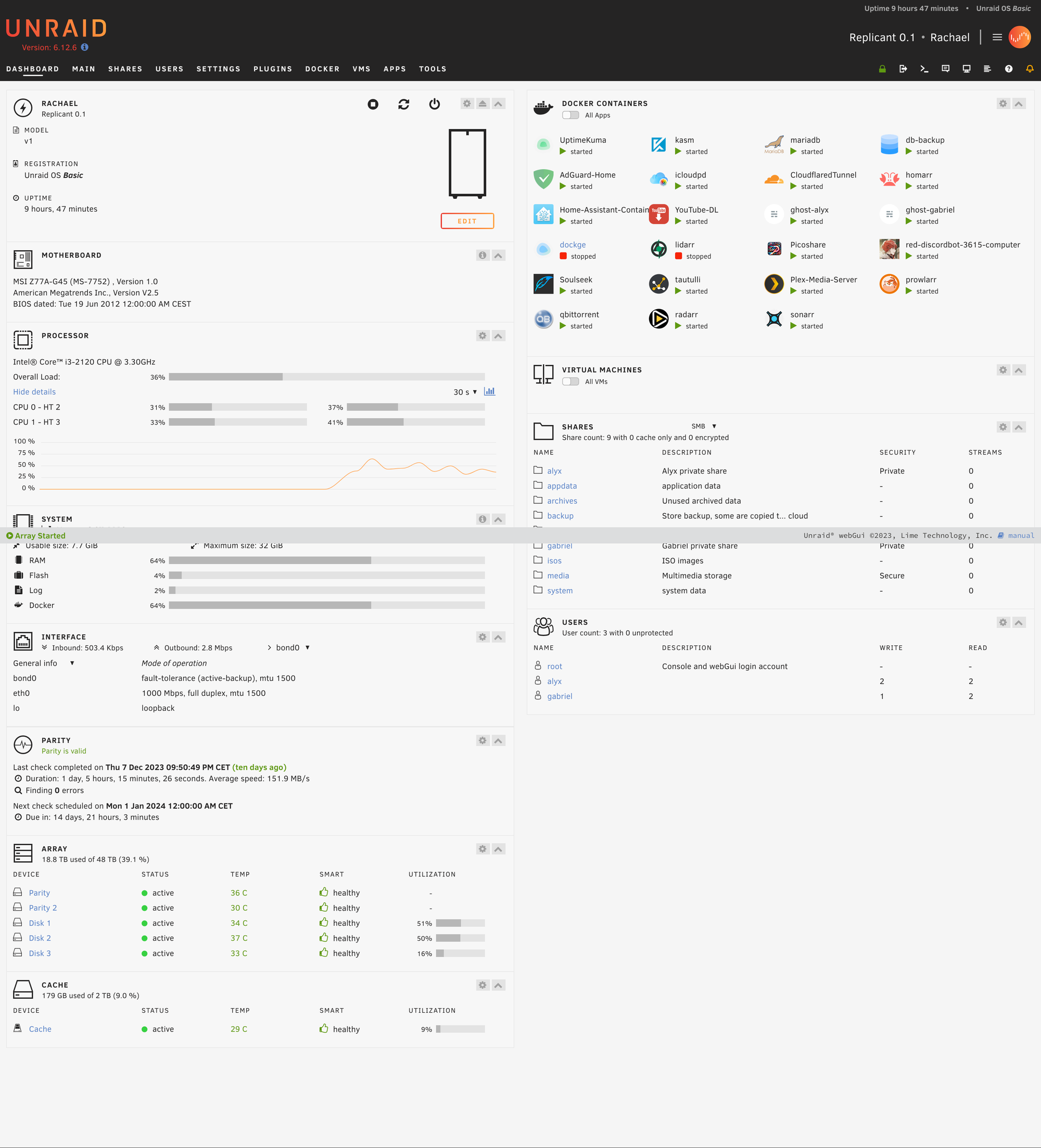The width and height of the screenshot is (1041, 1148).
Task: Toggle the All Apps switch
Action: [570, 115]
